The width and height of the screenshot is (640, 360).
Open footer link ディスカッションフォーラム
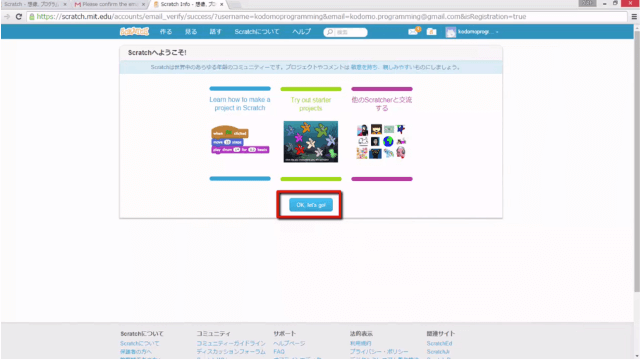pyautogui.click(x=231, y=351)
